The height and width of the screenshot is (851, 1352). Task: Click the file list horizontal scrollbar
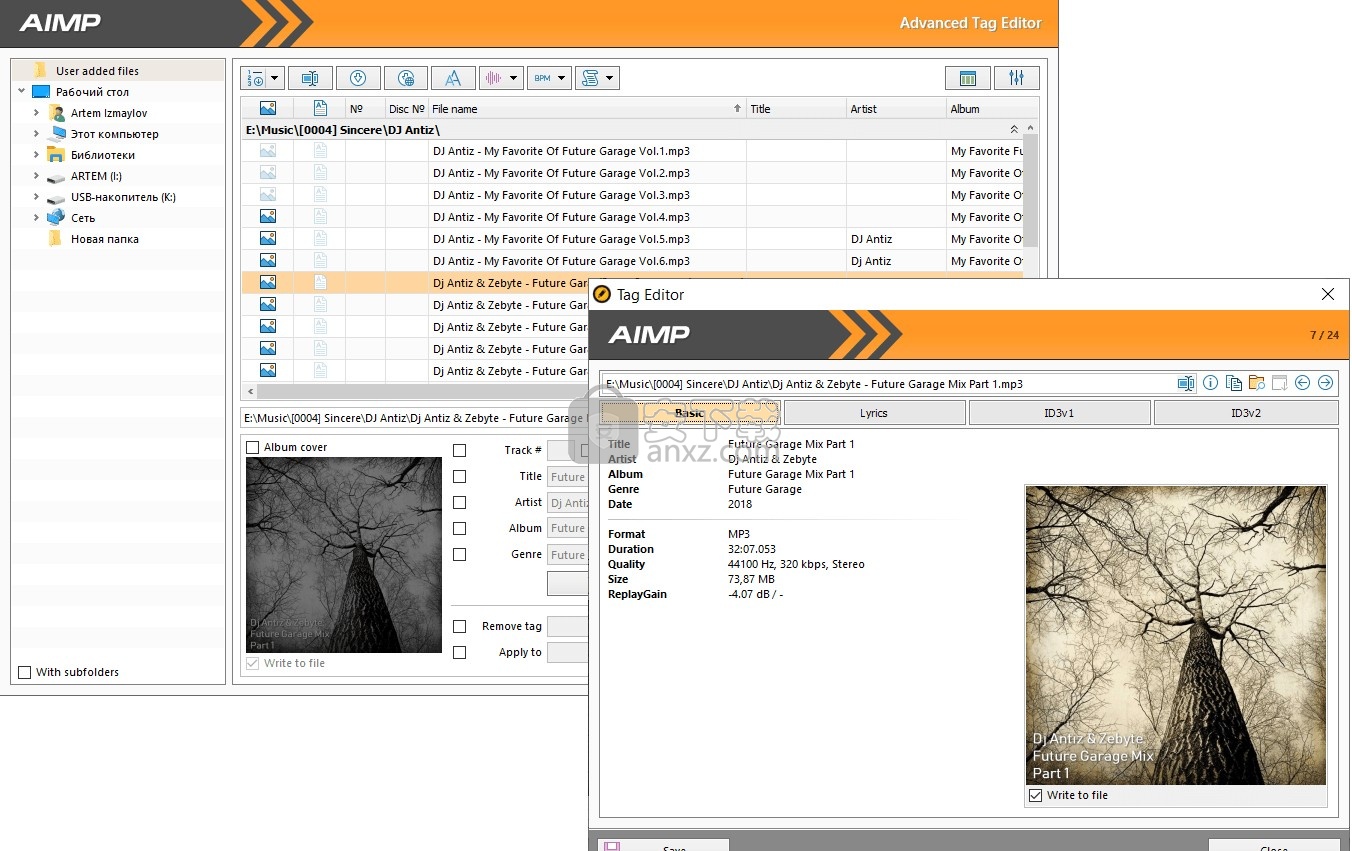coord(420,391)
